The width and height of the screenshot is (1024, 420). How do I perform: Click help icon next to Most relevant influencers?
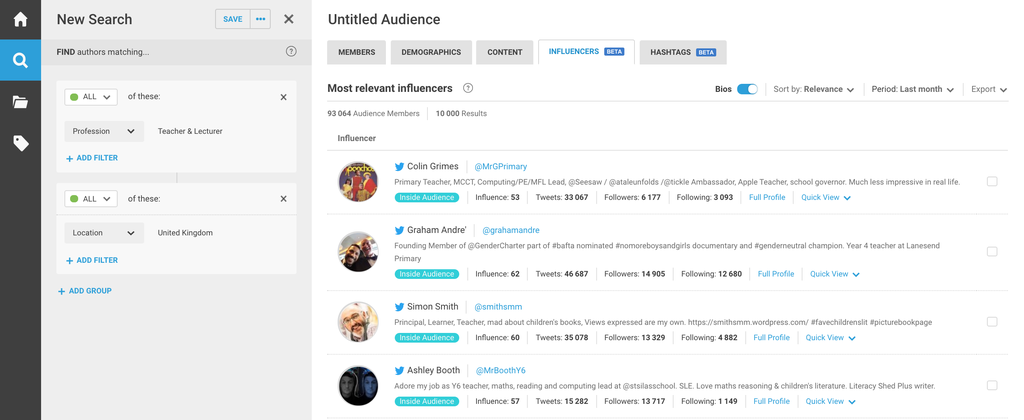point(468,88)
